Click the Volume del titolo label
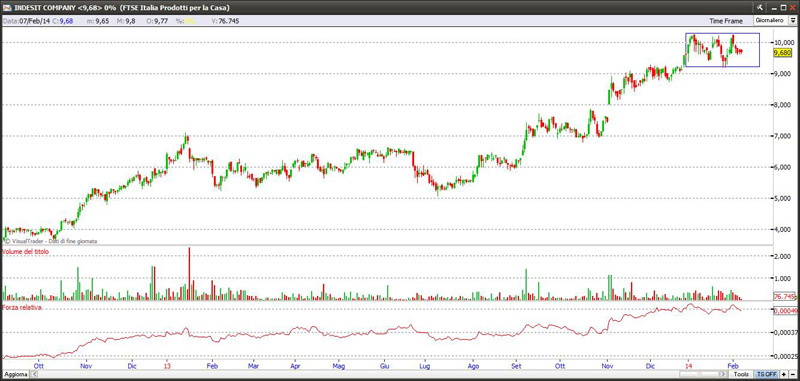800x381 pixels. coord(26,252)
